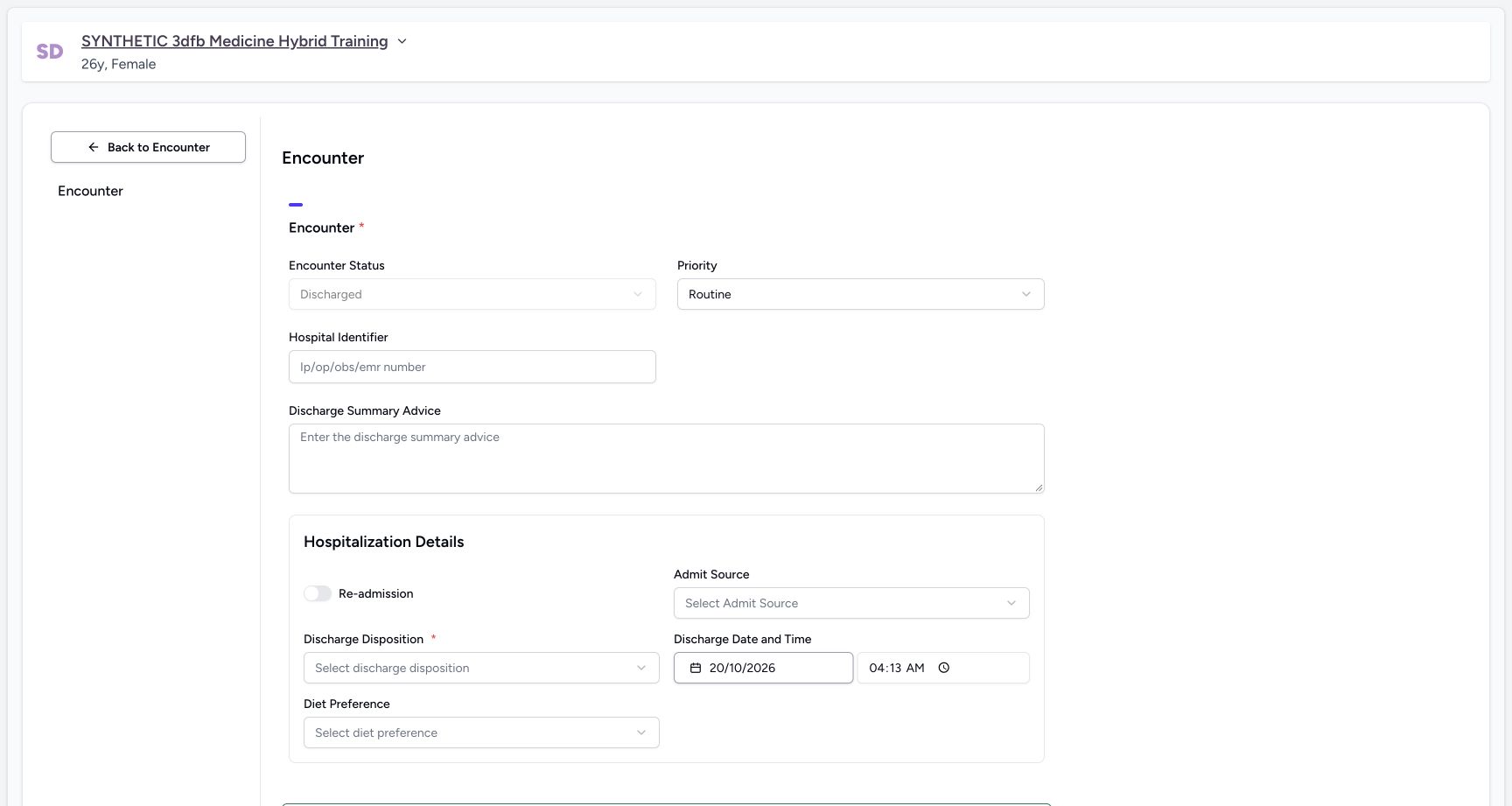Click the clock icon in discharge time field

point(943,668)
